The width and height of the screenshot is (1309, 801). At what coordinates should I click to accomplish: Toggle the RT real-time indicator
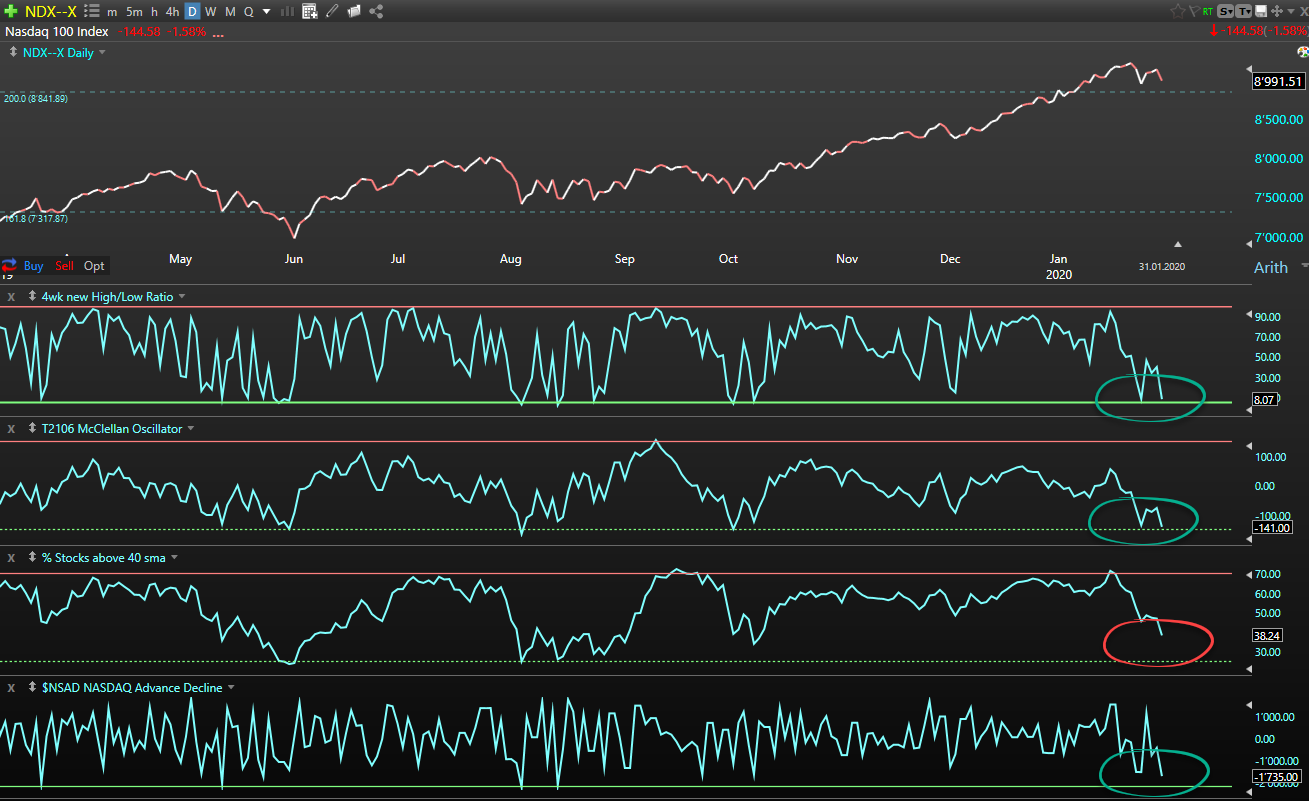(1209, 11)
